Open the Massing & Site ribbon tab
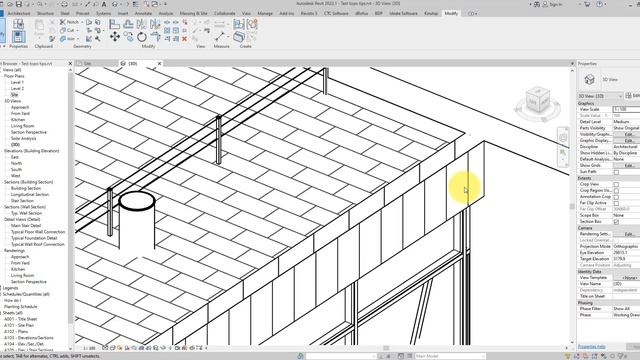This screenshot has width=640, height=360. (x=193, y=13)
